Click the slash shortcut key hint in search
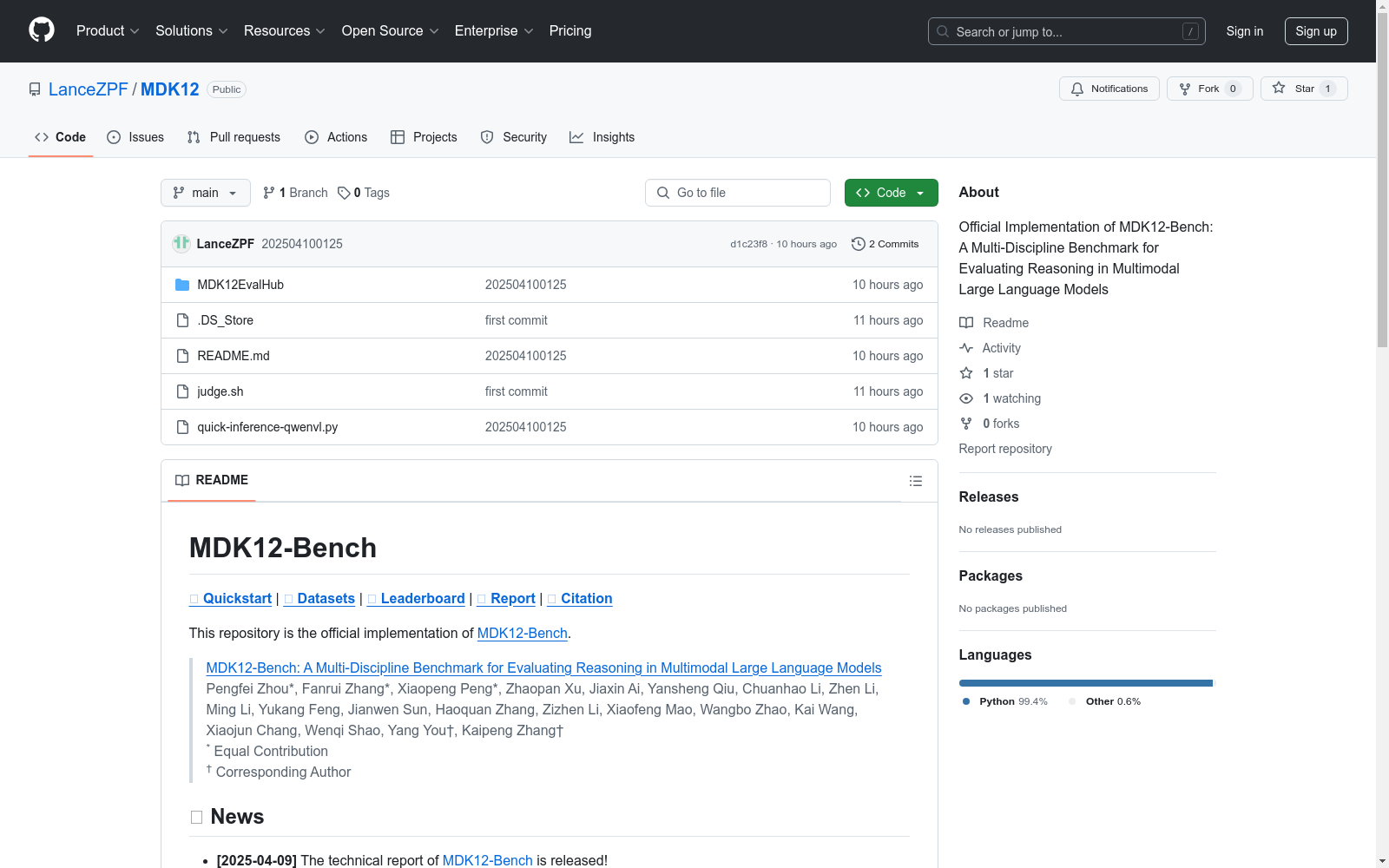The width and height of the screenshot is (1389, 868). (x=1190, y=31)
